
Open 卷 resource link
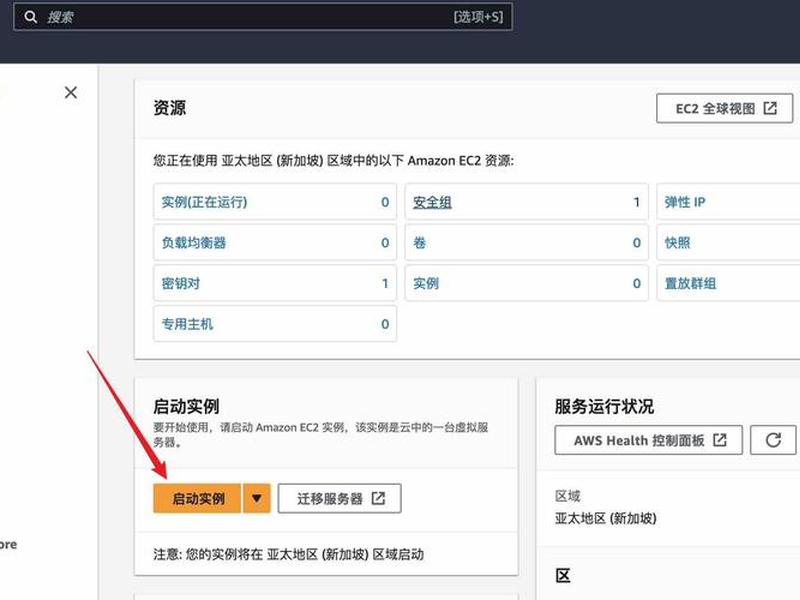[x=419, y=243]
